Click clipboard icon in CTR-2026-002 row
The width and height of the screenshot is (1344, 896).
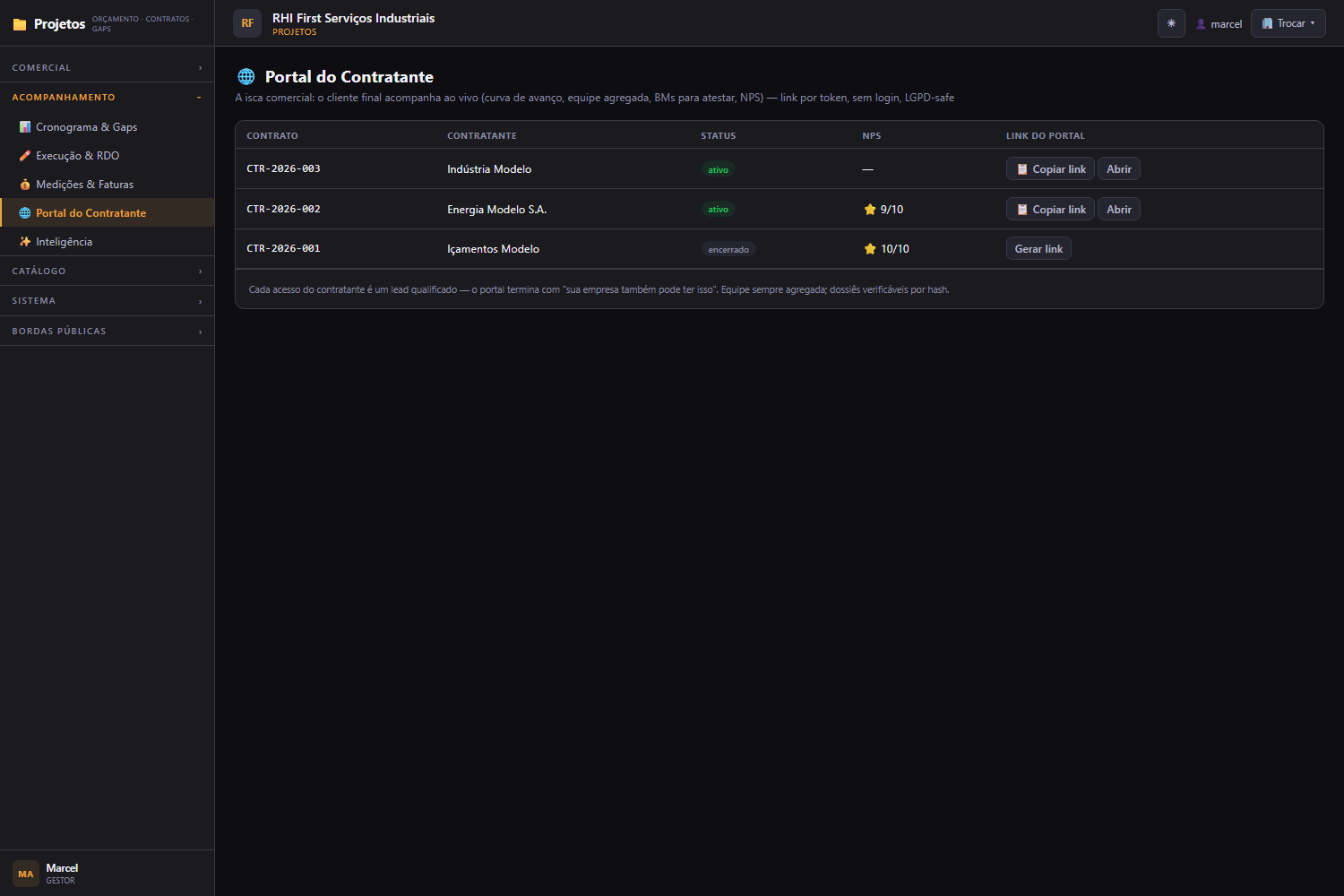[x=1022, y=210]
